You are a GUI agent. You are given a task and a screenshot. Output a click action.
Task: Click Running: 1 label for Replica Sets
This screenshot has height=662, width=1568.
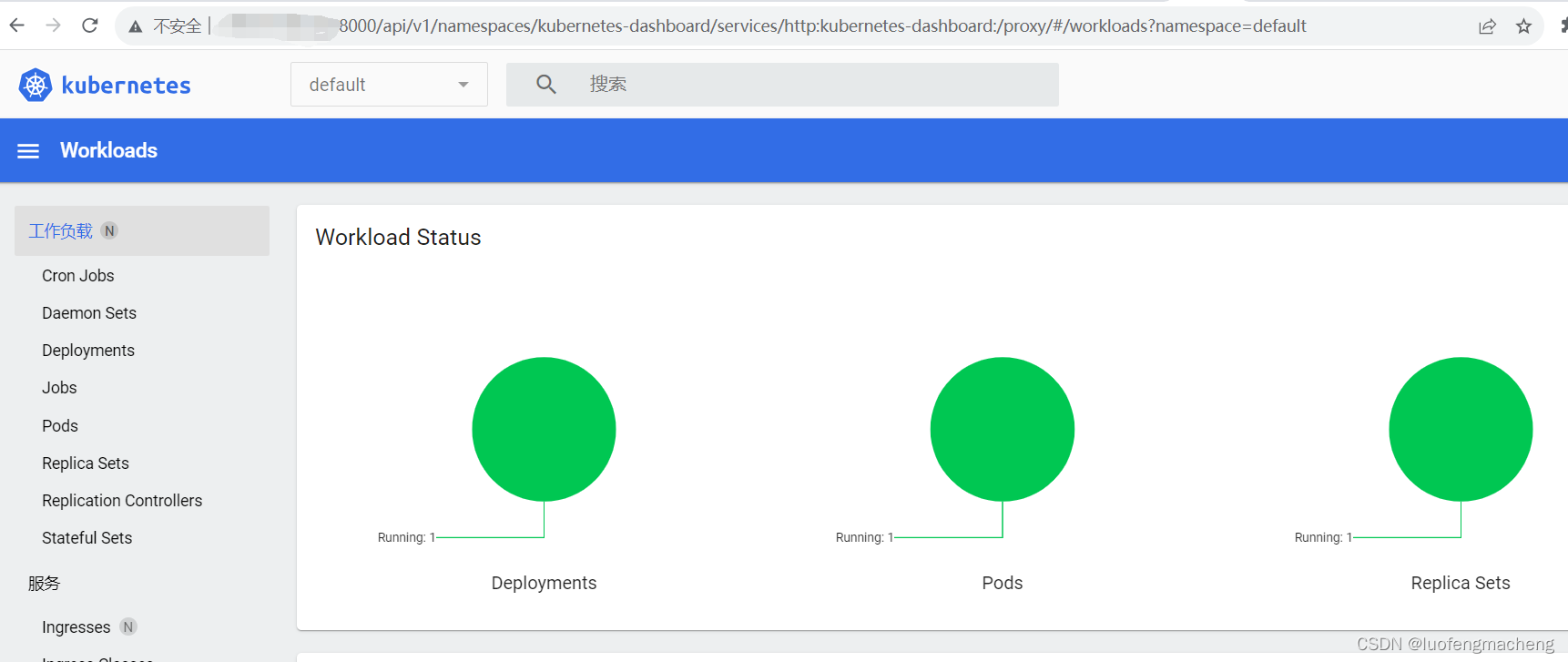(x=1323, y=537)
